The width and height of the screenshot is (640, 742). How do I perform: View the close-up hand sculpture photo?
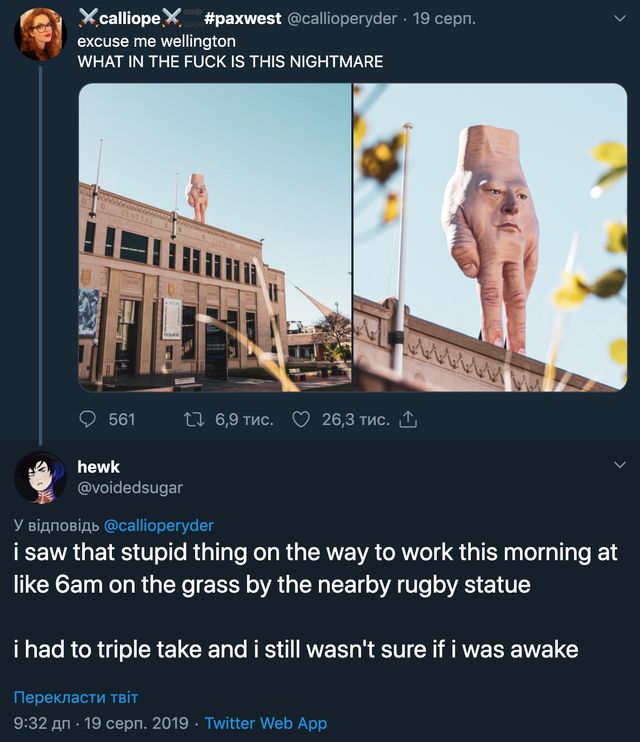click(490, 237)
